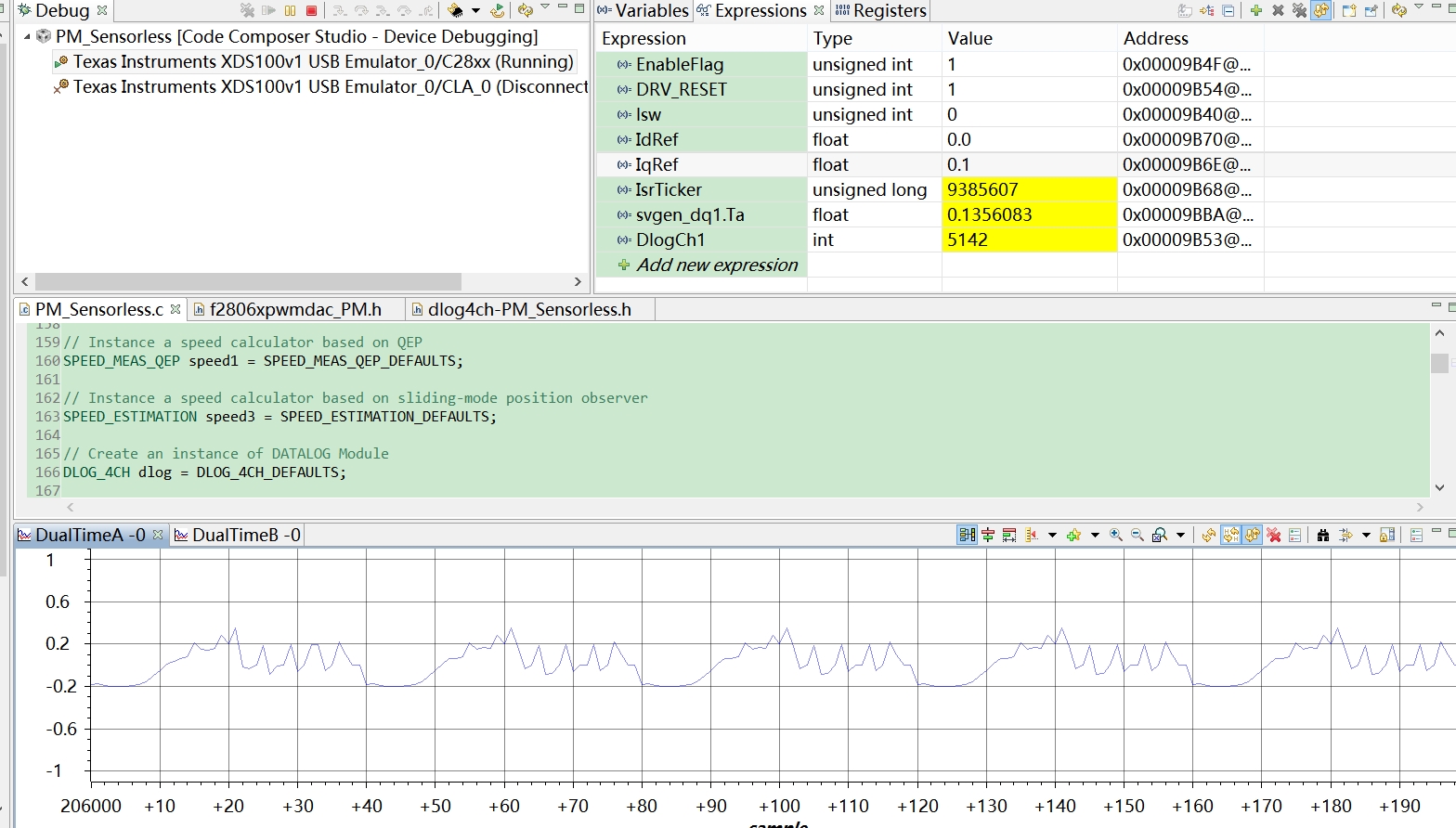This screenshot has height=828, width=1456.
Task: Click Collapse All icon in Expressions toolbar
Action: [x=1228, y=11]
